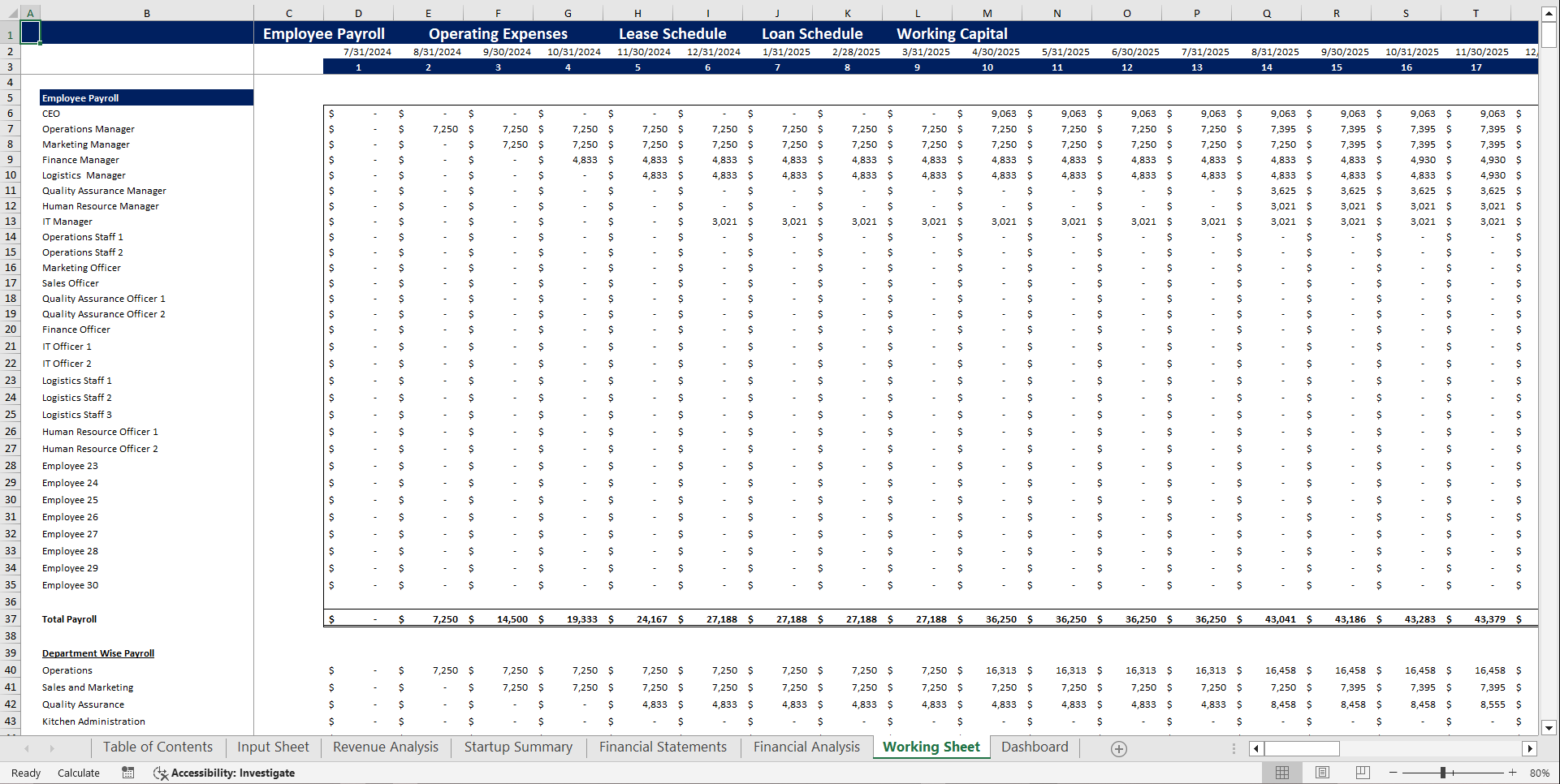The height and width of the screenshot is (784, 1560).
Task: Open the Table of Contents sheet
Action: 158,747
